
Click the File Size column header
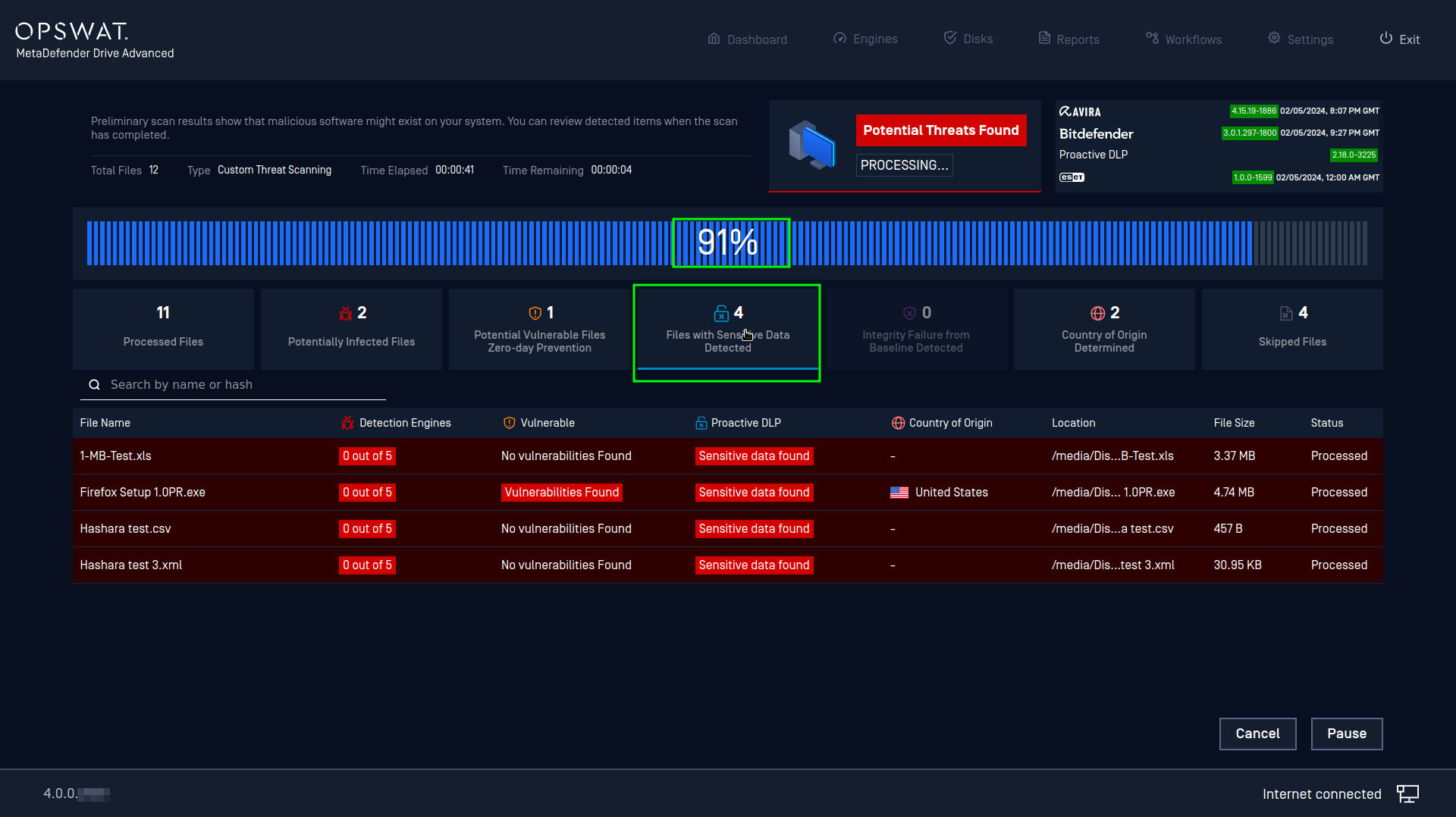pos(1234,423)
